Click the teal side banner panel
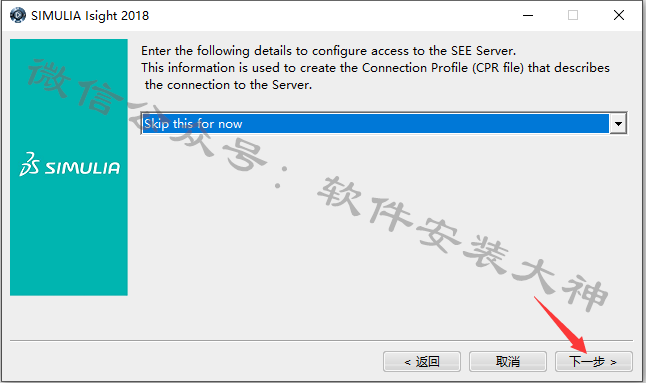 coord(69,167)
